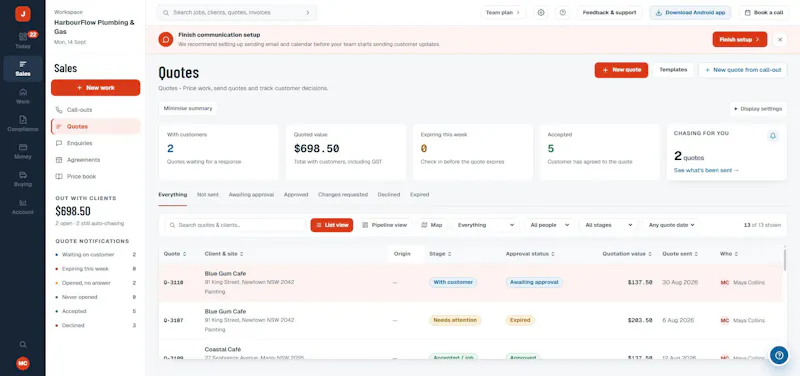Viewport: 800px width, 376px height.
Task: Sort by the Quote column header
Action: click(174, 254)
